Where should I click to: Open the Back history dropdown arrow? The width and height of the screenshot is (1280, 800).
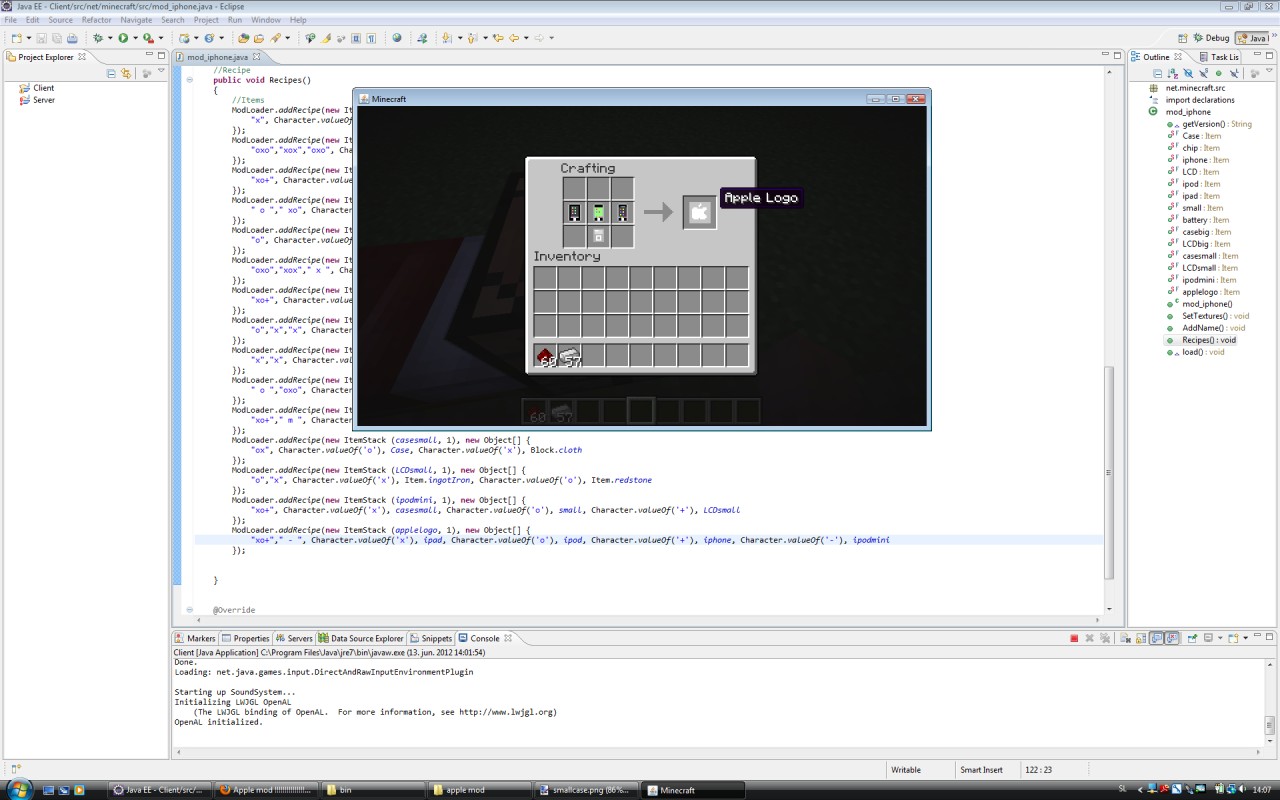526,38
